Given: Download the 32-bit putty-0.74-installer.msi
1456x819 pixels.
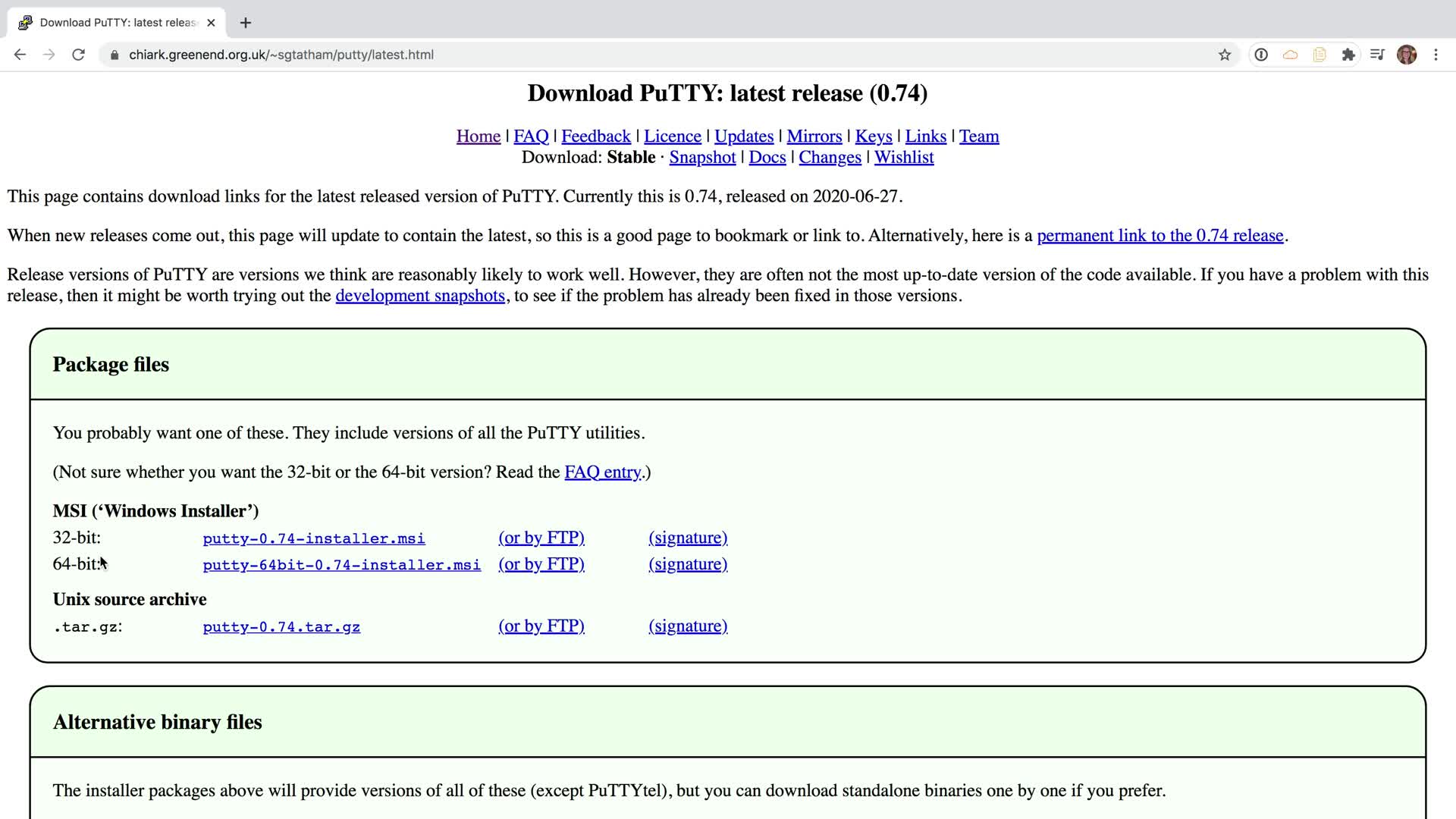Looking at the screenshot, I should pyautogui.click(x=313, y=538).
